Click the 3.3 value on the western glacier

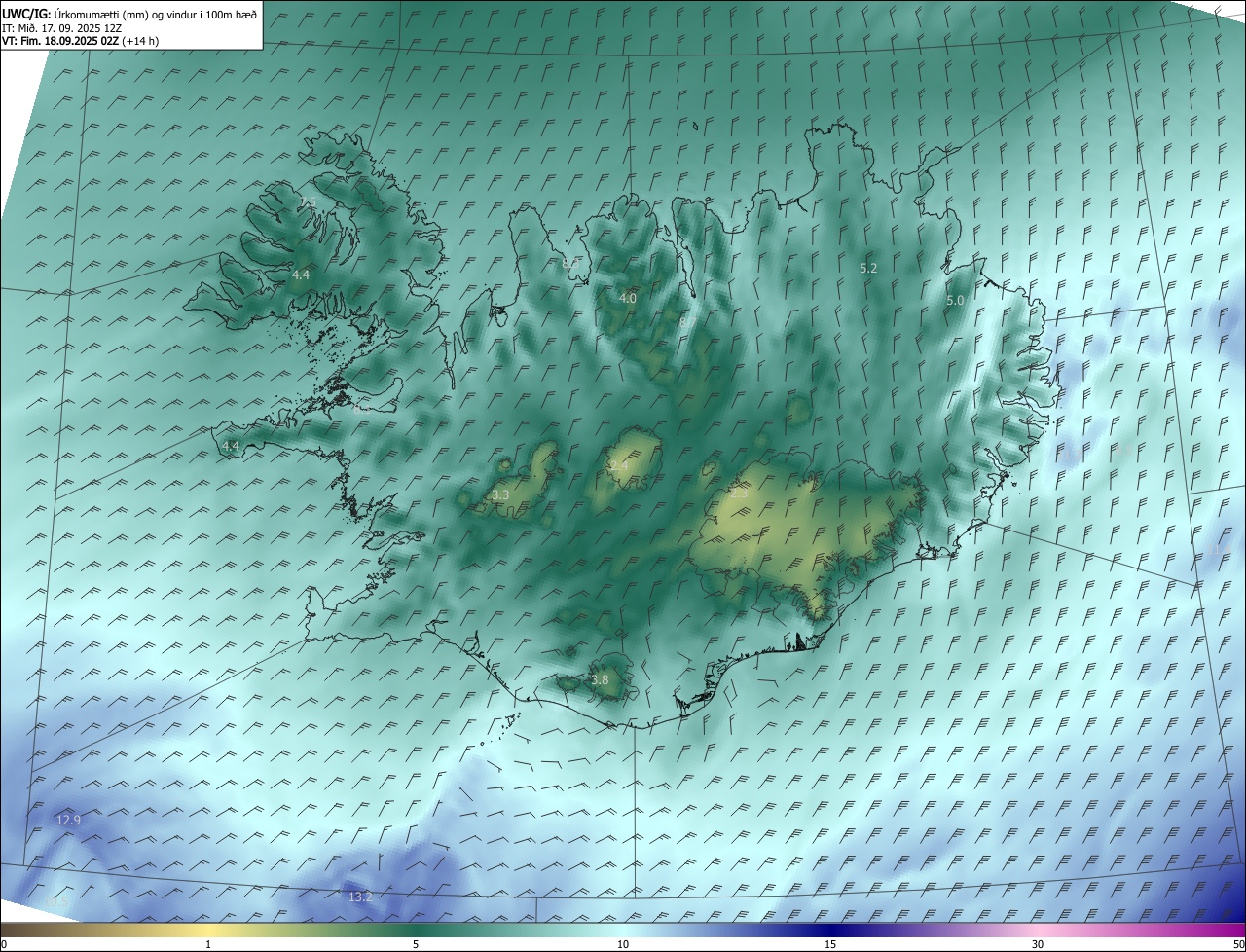click(500, 495)
